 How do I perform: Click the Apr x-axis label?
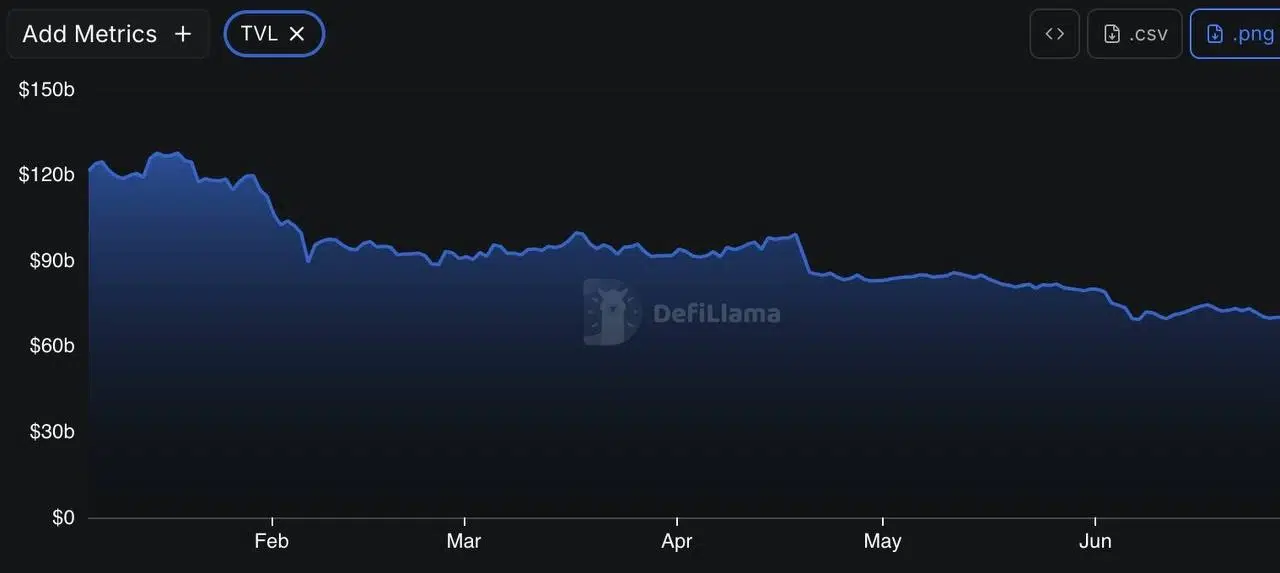point(677,541)
